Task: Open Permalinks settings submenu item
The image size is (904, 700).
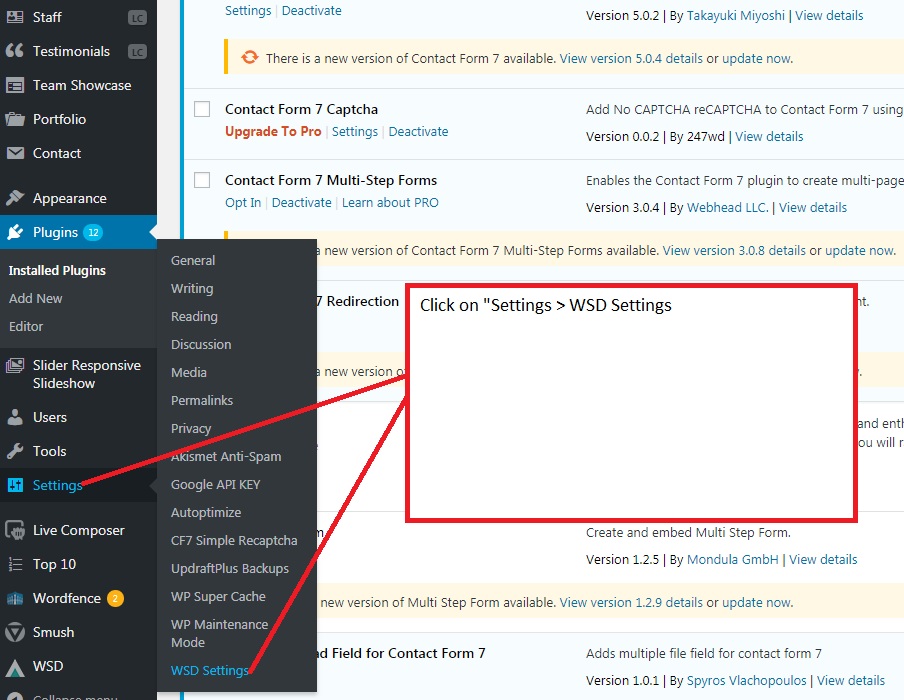Action: tap(202, 401)
